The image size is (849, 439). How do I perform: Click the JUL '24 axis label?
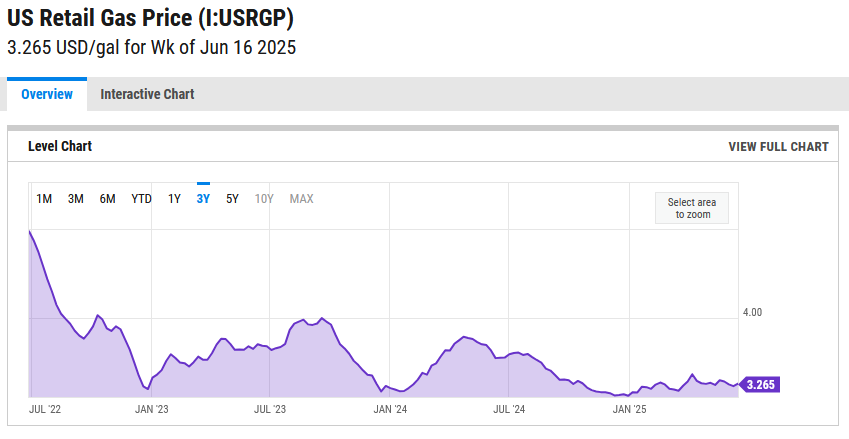[x=509, y=409]
